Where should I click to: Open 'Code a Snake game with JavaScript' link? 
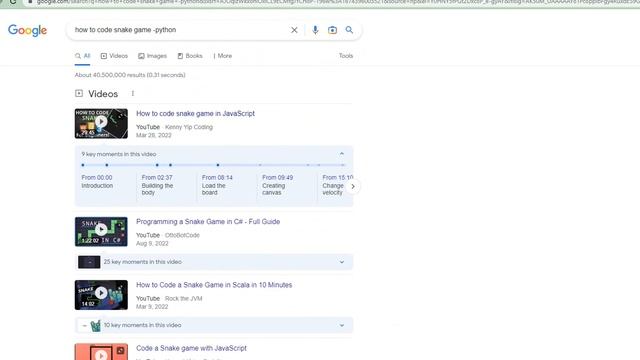pos(191,348)
